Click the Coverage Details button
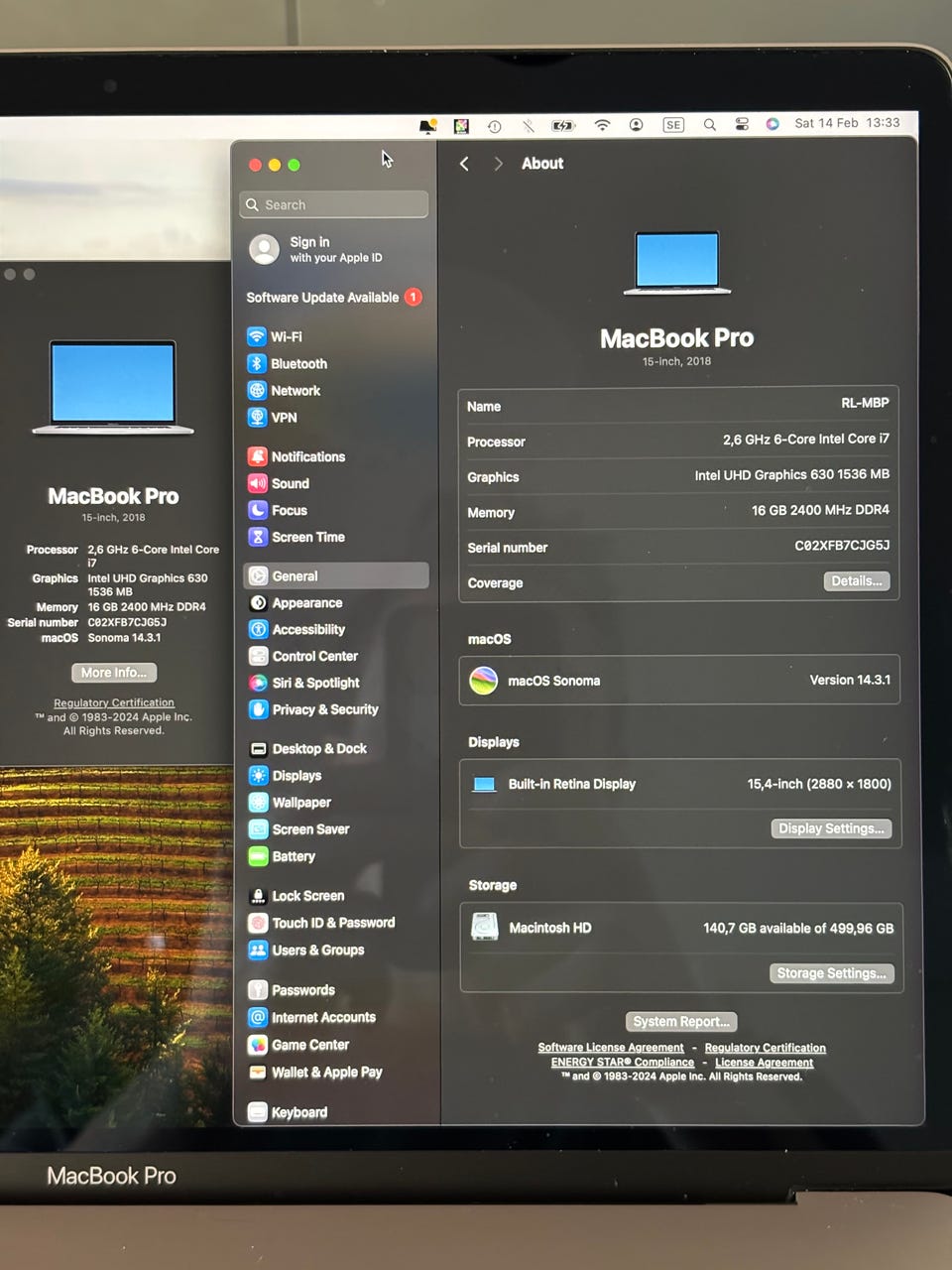 (857, 581)
